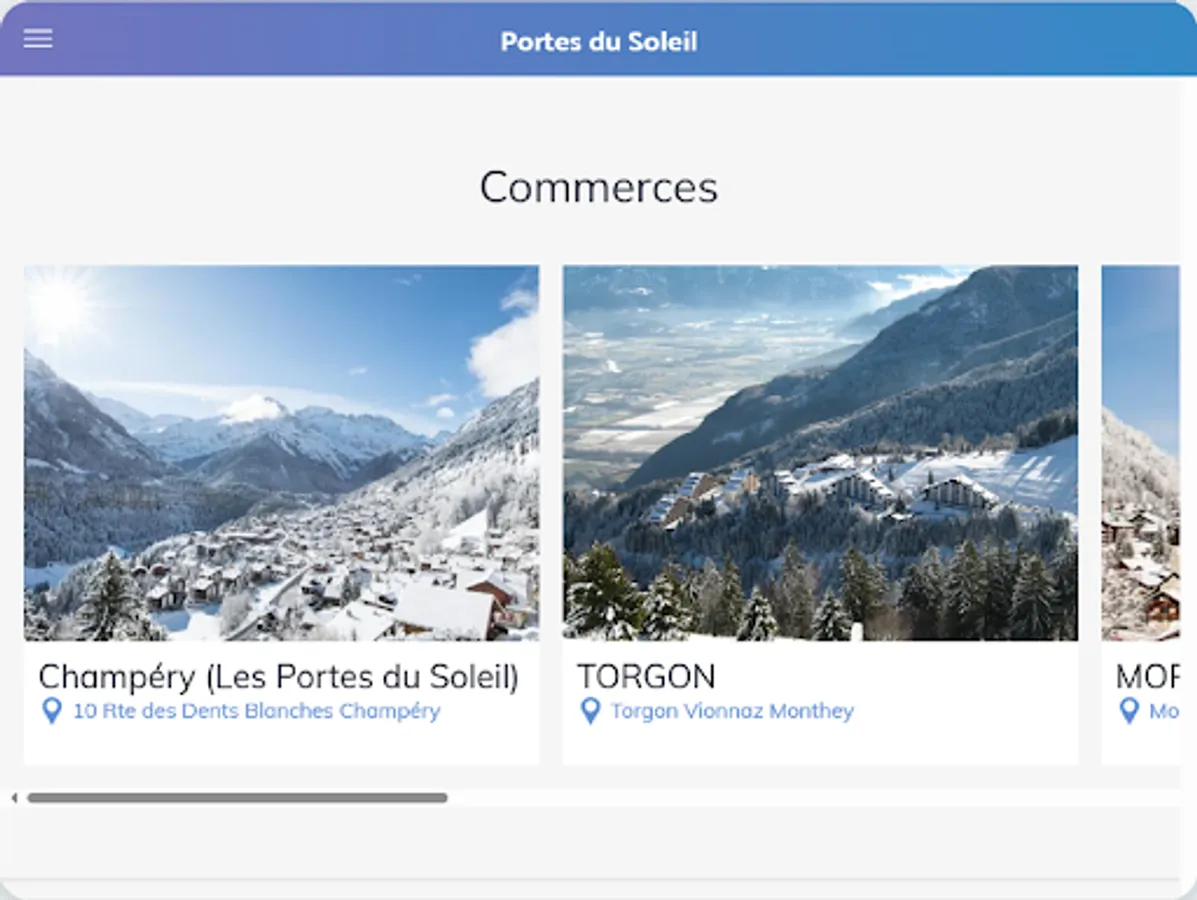Click the Champéry (Les Portes du Soleil) title text
Image resolution: width=1197 pixels, height=900 pixels.
click(279, 676)
